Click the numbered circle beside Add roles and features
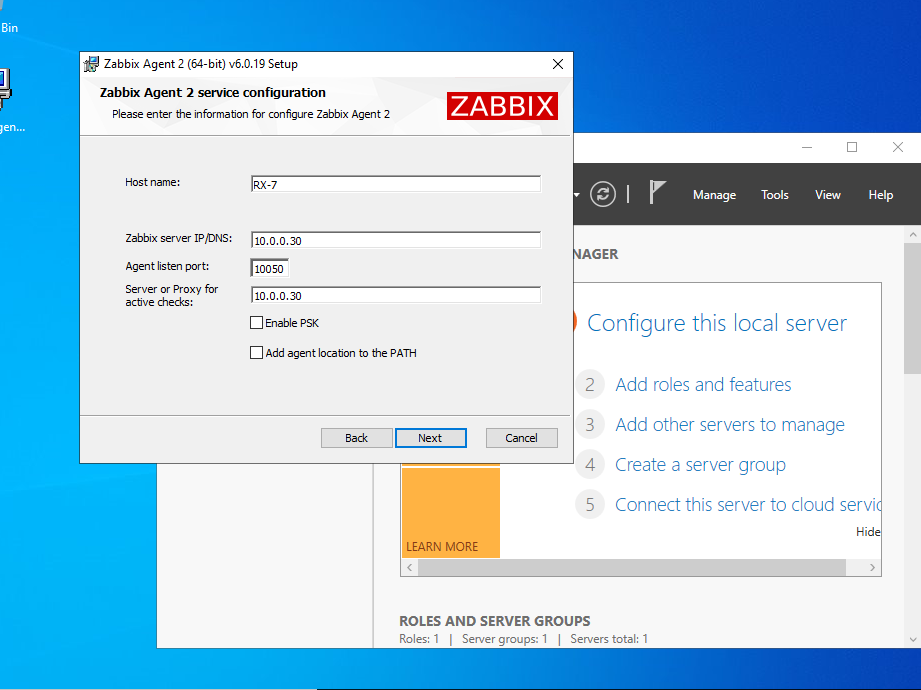This screenshot has width=921, height=690. click(590, 384)
